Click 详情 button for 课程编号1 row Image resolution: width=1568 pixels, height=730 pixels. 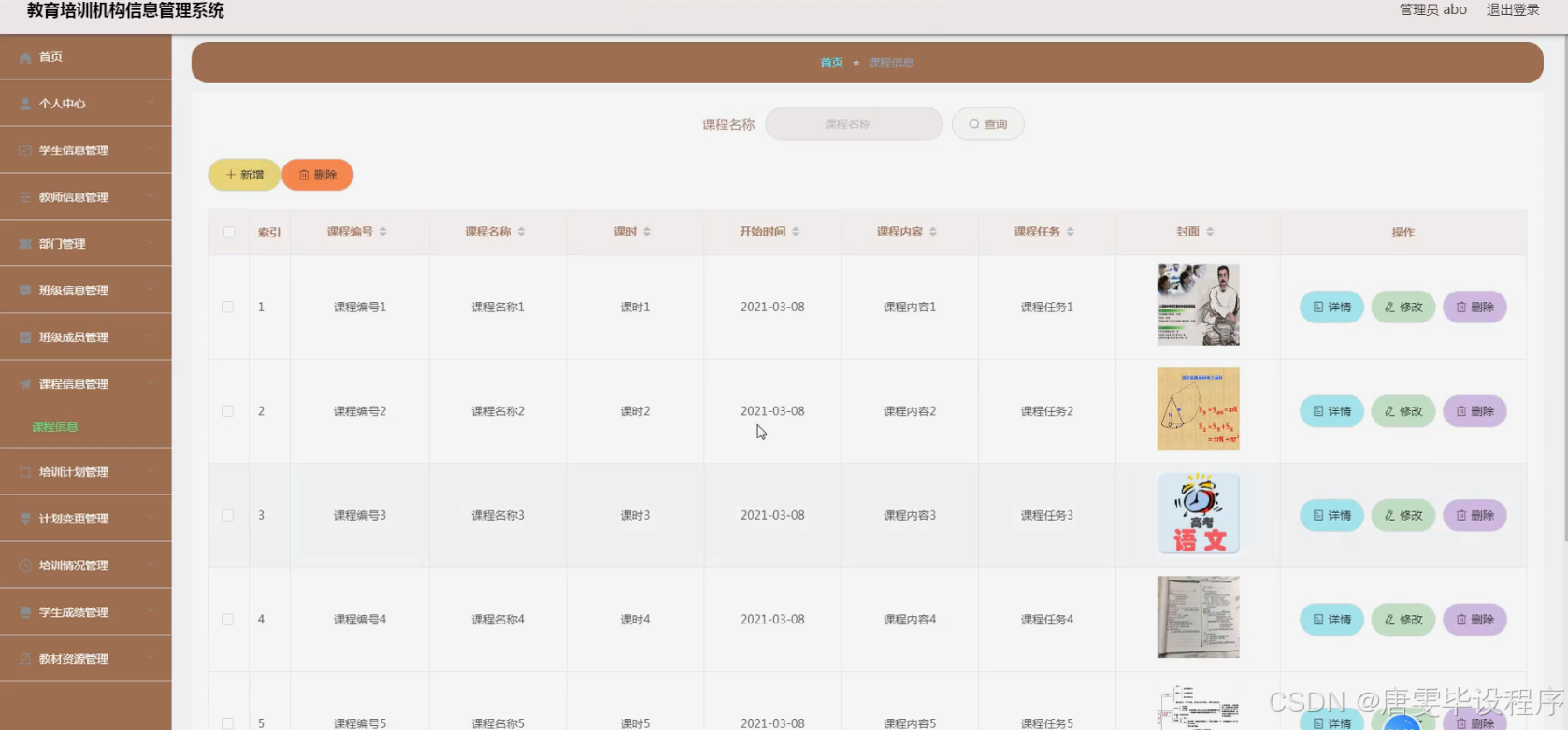1331,307
